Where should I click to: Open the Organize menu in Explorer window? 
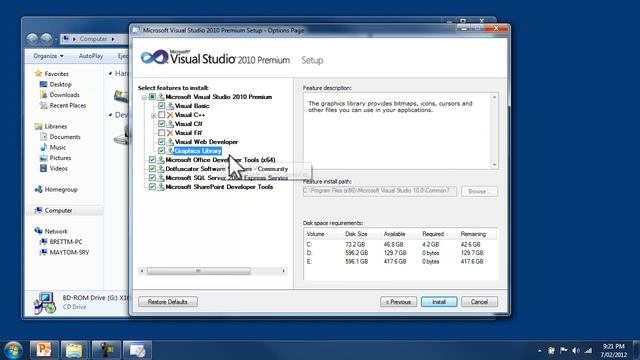[48, 56]
